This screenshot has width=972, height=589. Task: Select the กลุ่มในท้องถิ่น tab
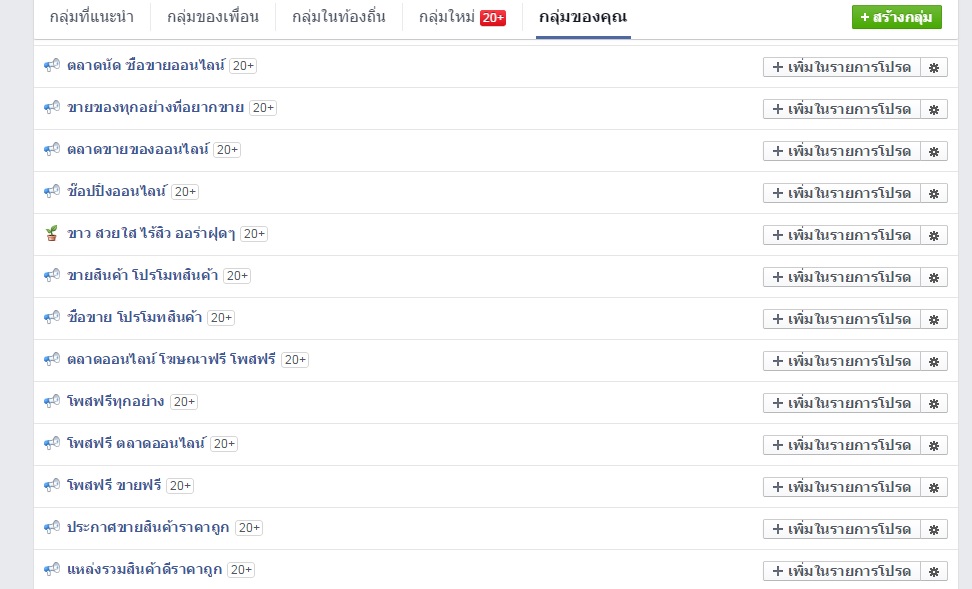pos(338,17)
